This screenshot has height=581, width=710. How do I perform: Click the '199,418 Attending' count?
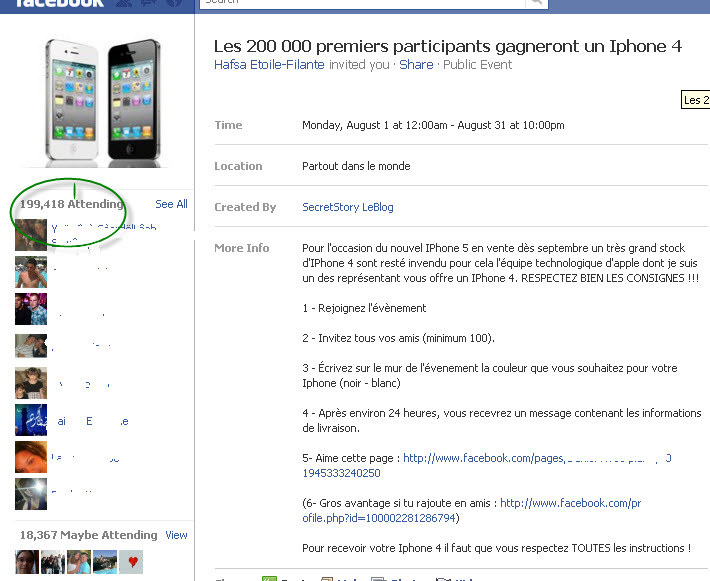72,204
